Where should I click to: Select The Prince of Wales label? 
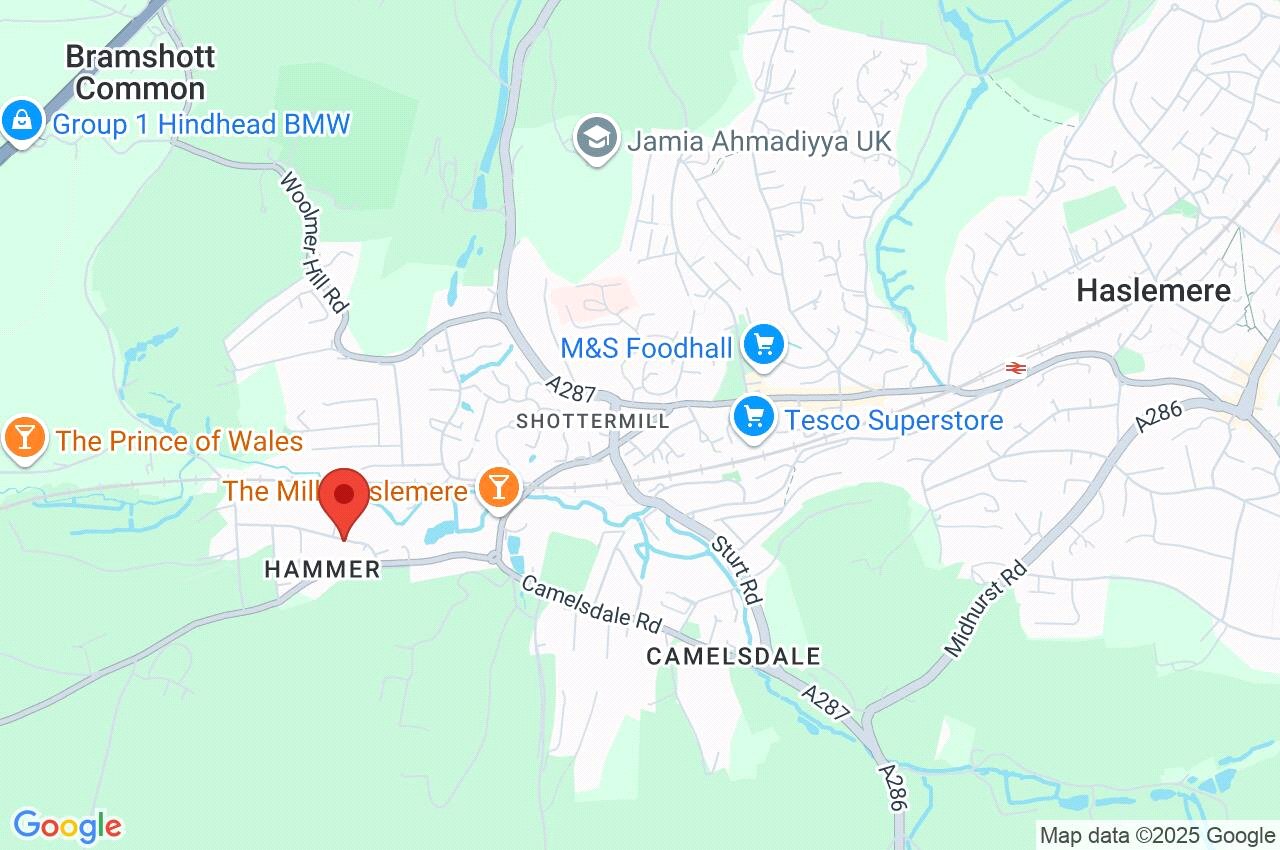(x=179, y=440)
